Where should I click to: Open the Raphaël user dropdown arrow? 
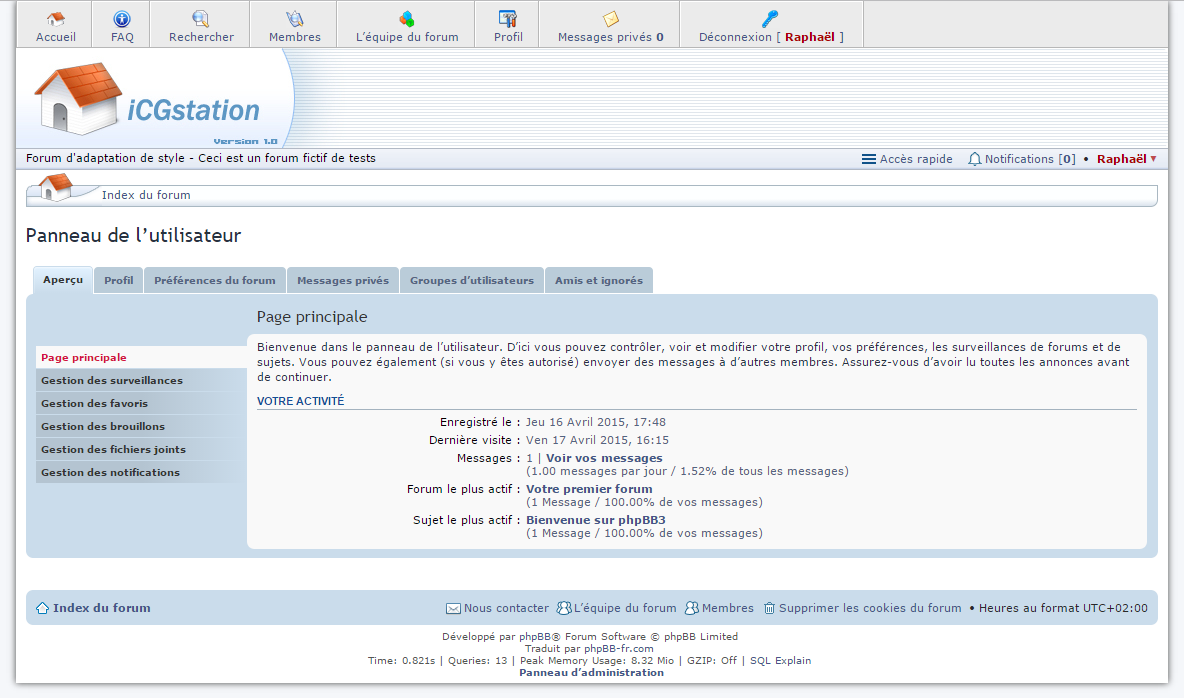(1153, 159)
